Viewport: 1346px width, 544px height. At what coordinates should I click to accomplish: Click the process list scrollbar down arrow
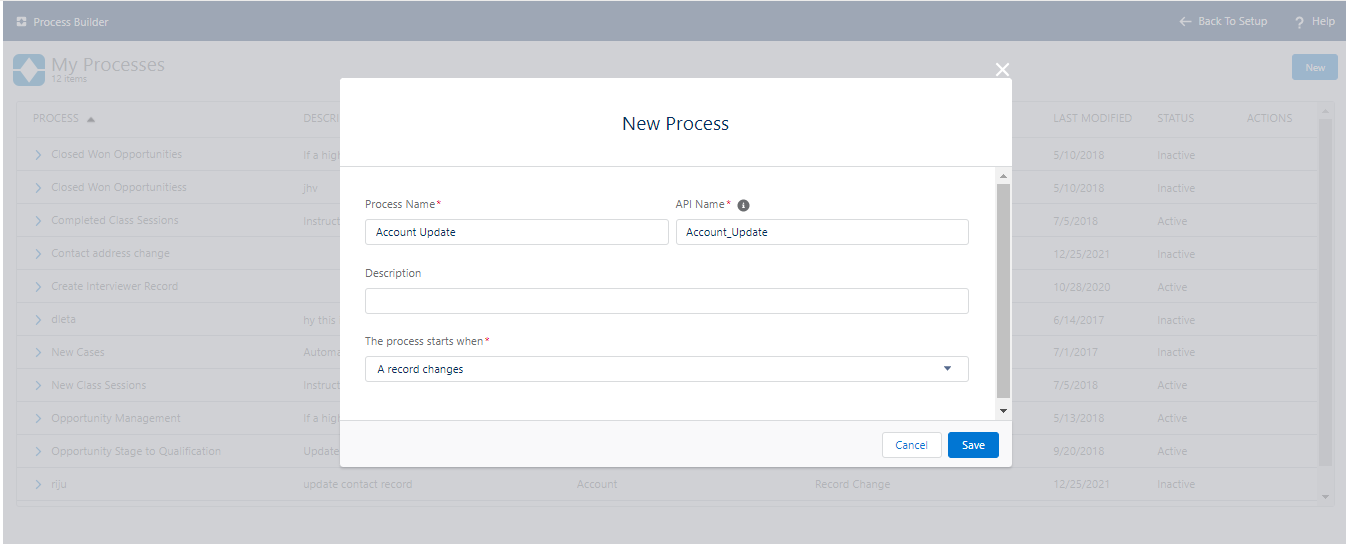pos(1326,496)
